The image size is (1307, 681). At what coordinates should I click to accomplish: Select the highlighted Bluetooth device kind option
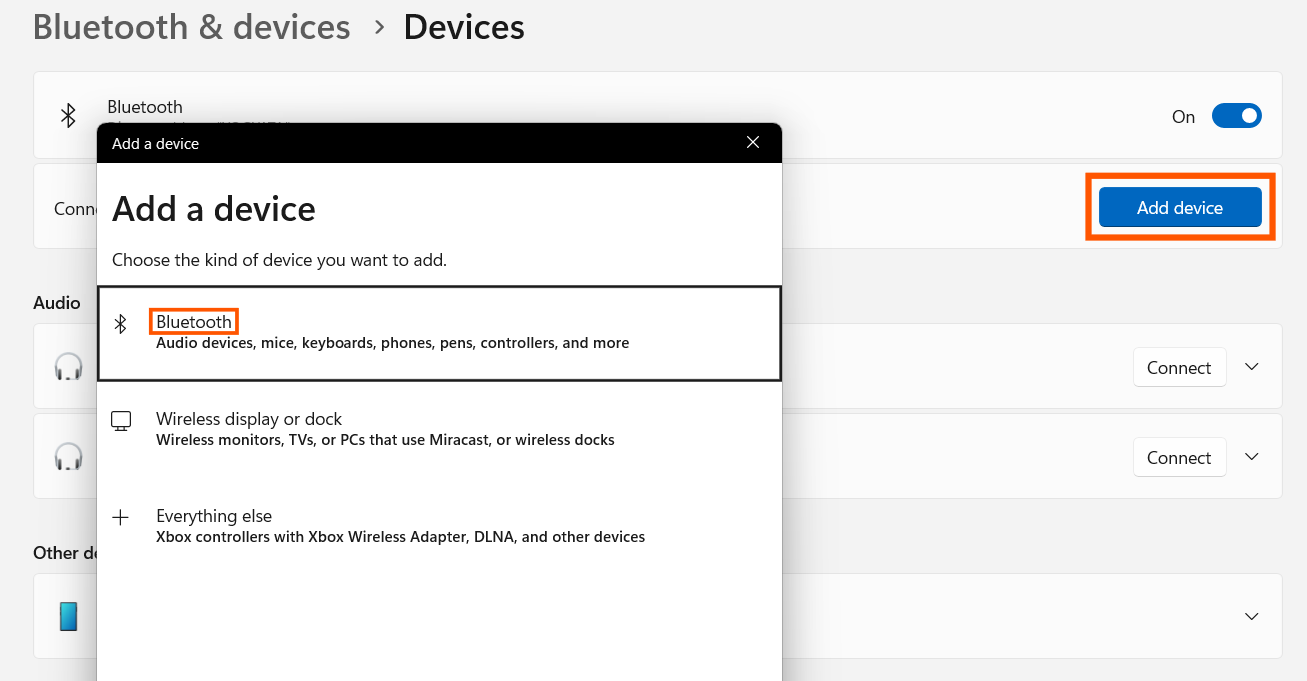tap(194, 321)
